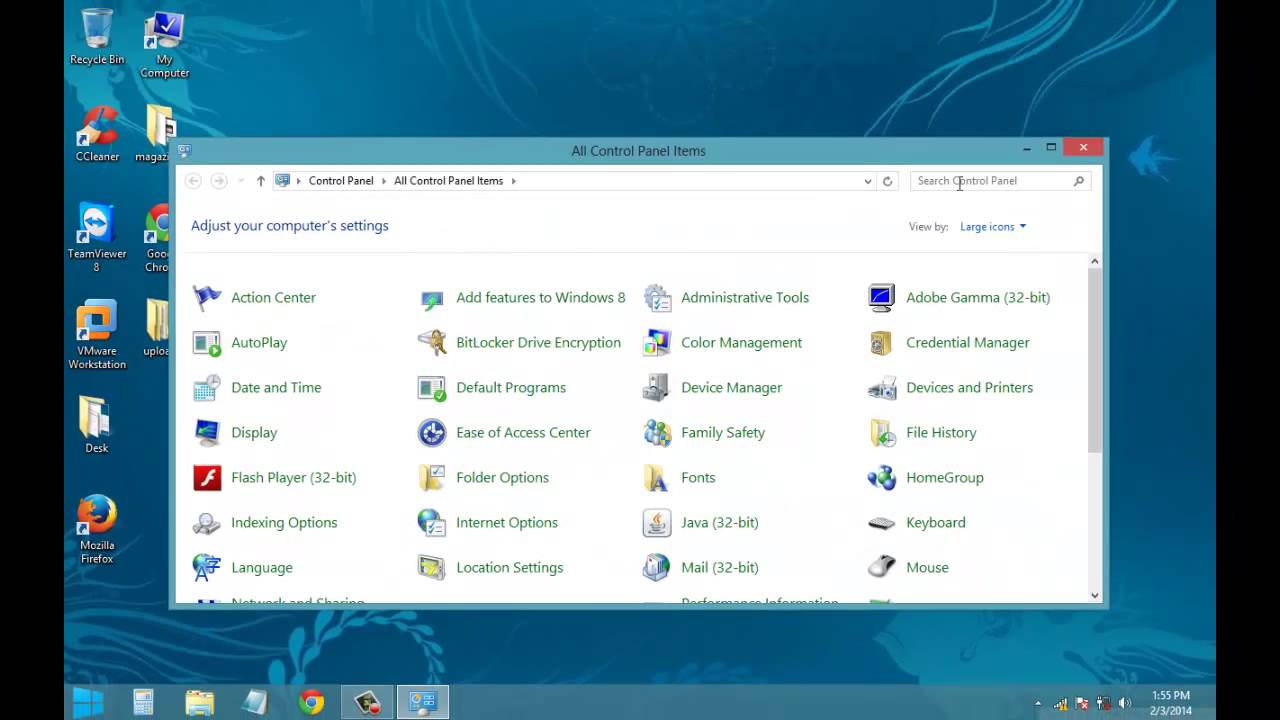The width and height of the screenshot is (1280, 720).
Task: Click the Devices and Printers icon
Action: 882,387
